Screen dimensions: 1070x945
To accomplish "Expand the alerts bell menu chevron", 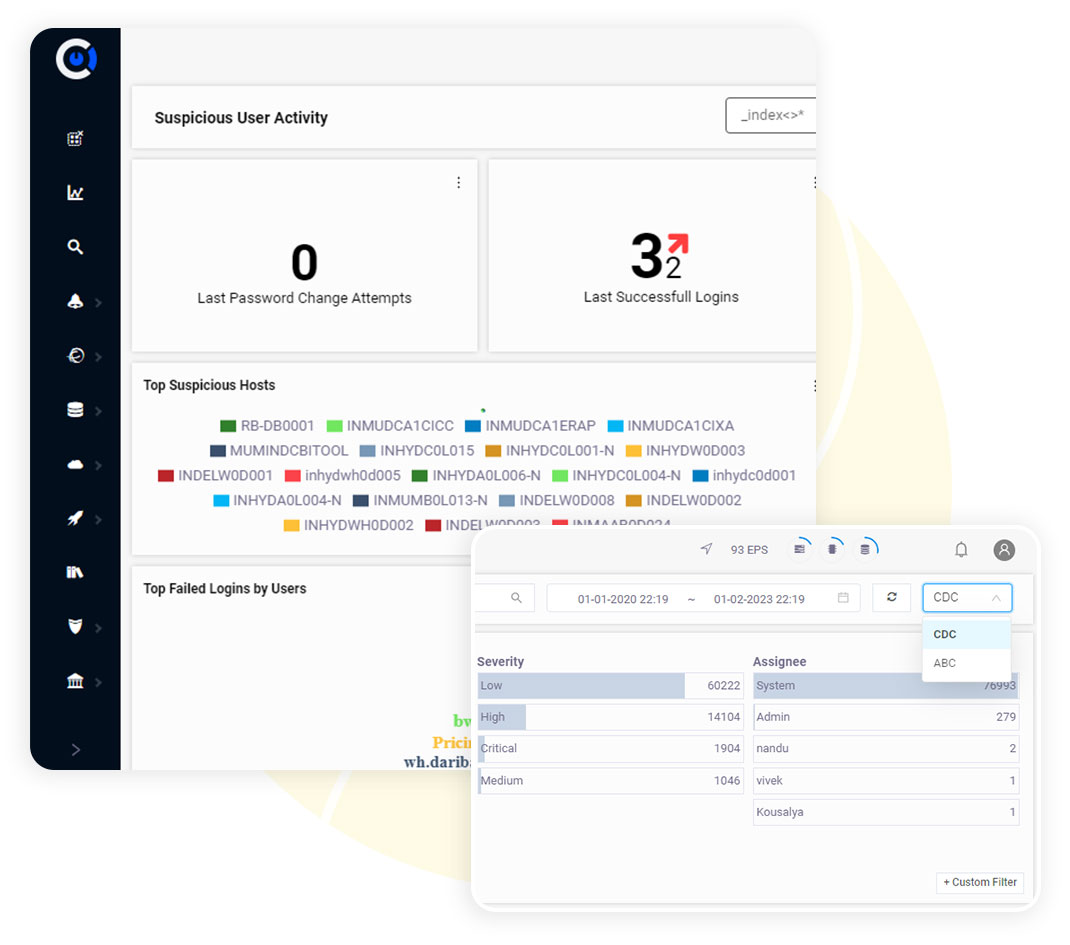I will 98,303.
